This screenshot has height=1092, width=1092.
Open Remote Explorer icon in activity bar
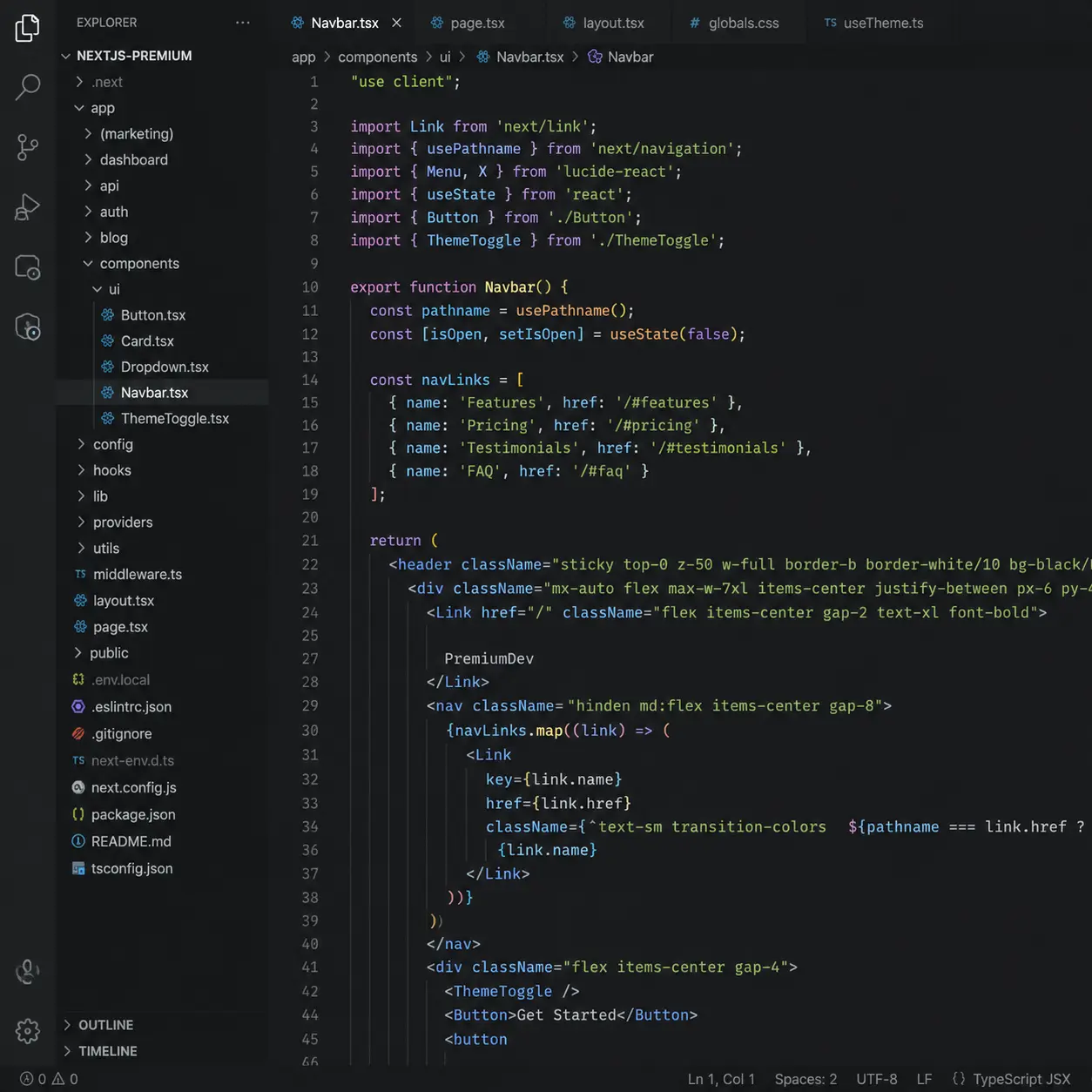28,266
